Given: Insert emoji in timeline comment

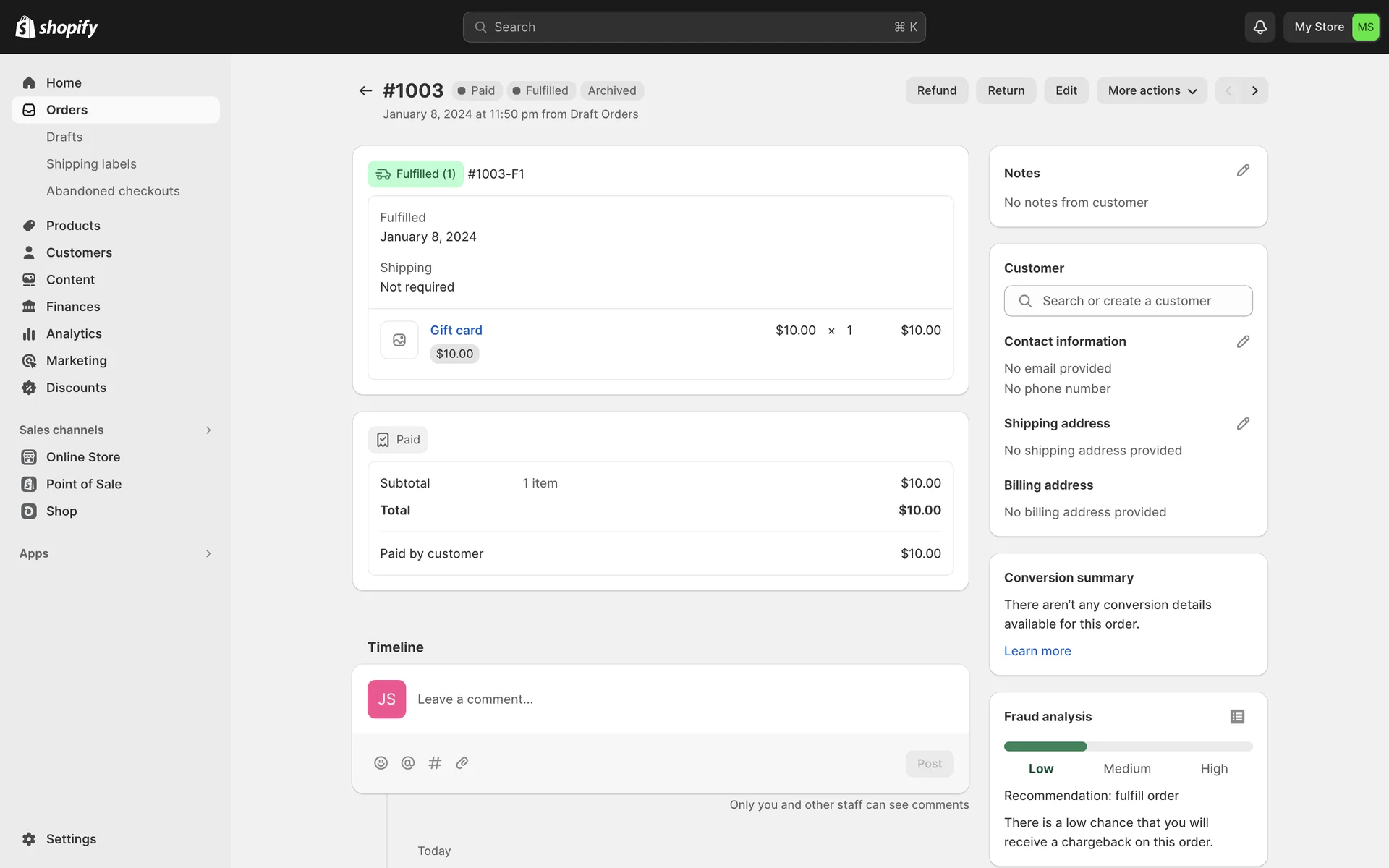Looking at the screenshot, I should [x=381, y=763].
